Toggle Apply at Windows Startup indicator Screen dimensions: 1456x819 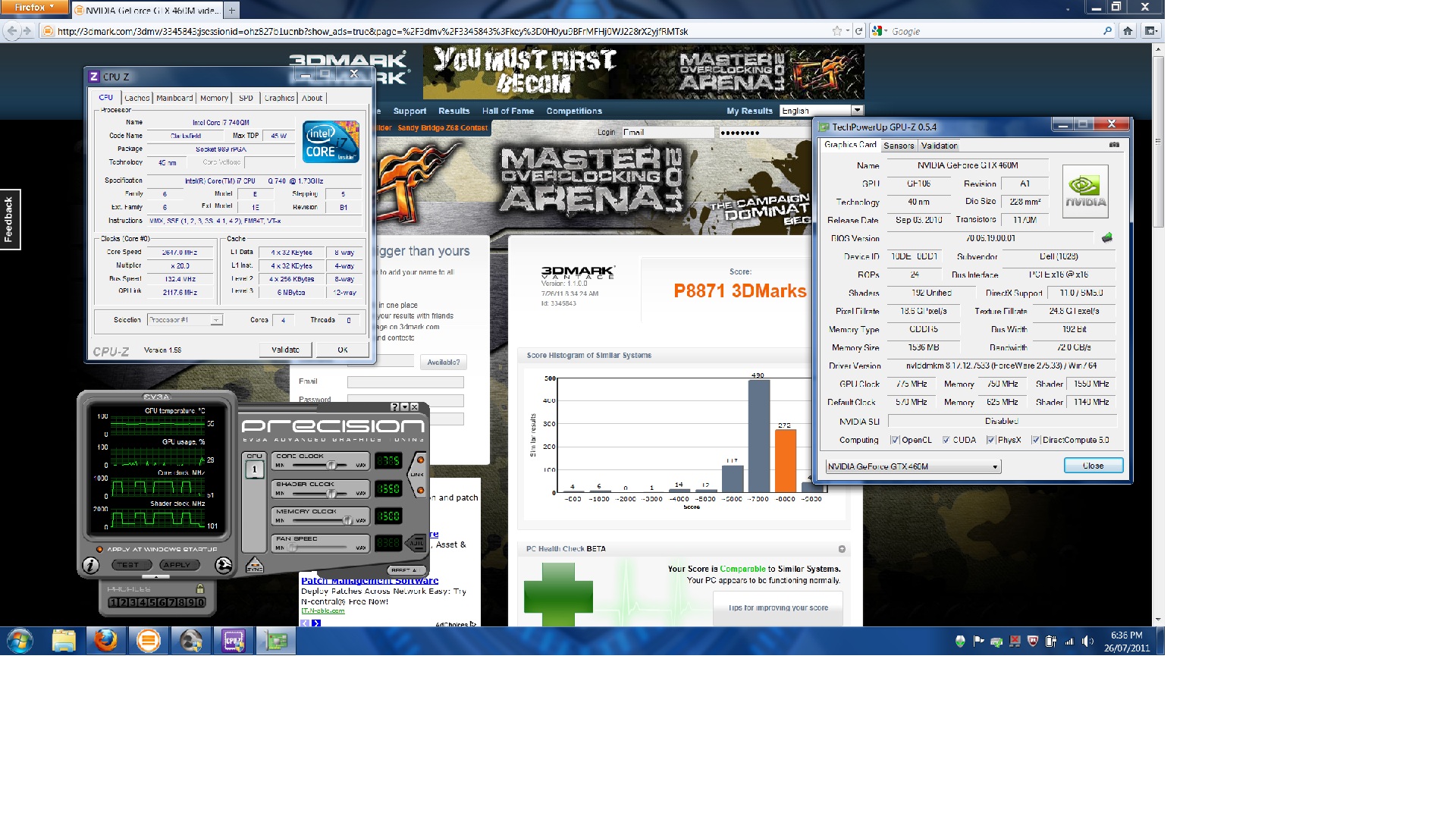(99, 549)
